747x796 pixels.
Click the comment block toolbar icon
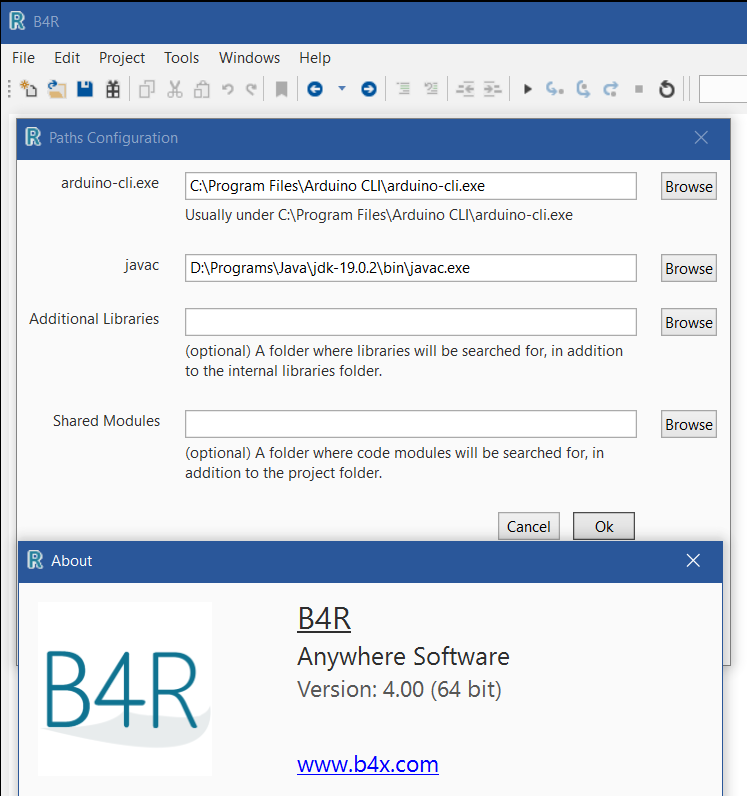pos(403,89)
